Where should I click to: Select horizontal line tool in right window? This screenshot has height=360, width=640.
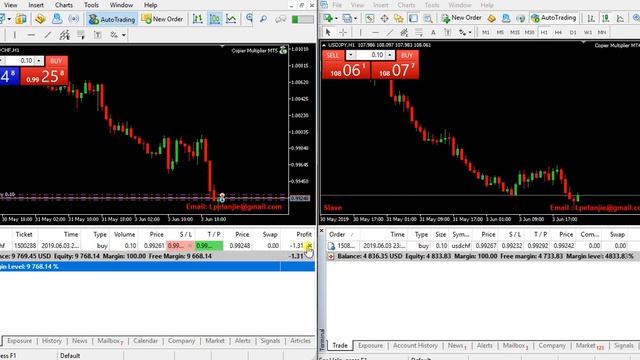(x=375, y=32)
